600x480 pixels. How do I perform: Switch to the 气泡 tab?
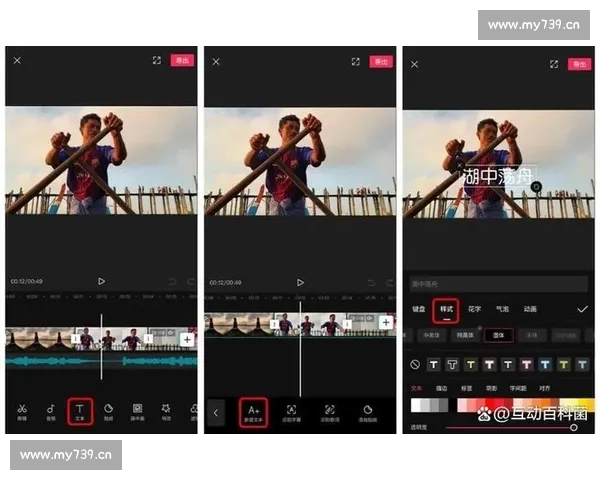[502, 309]
